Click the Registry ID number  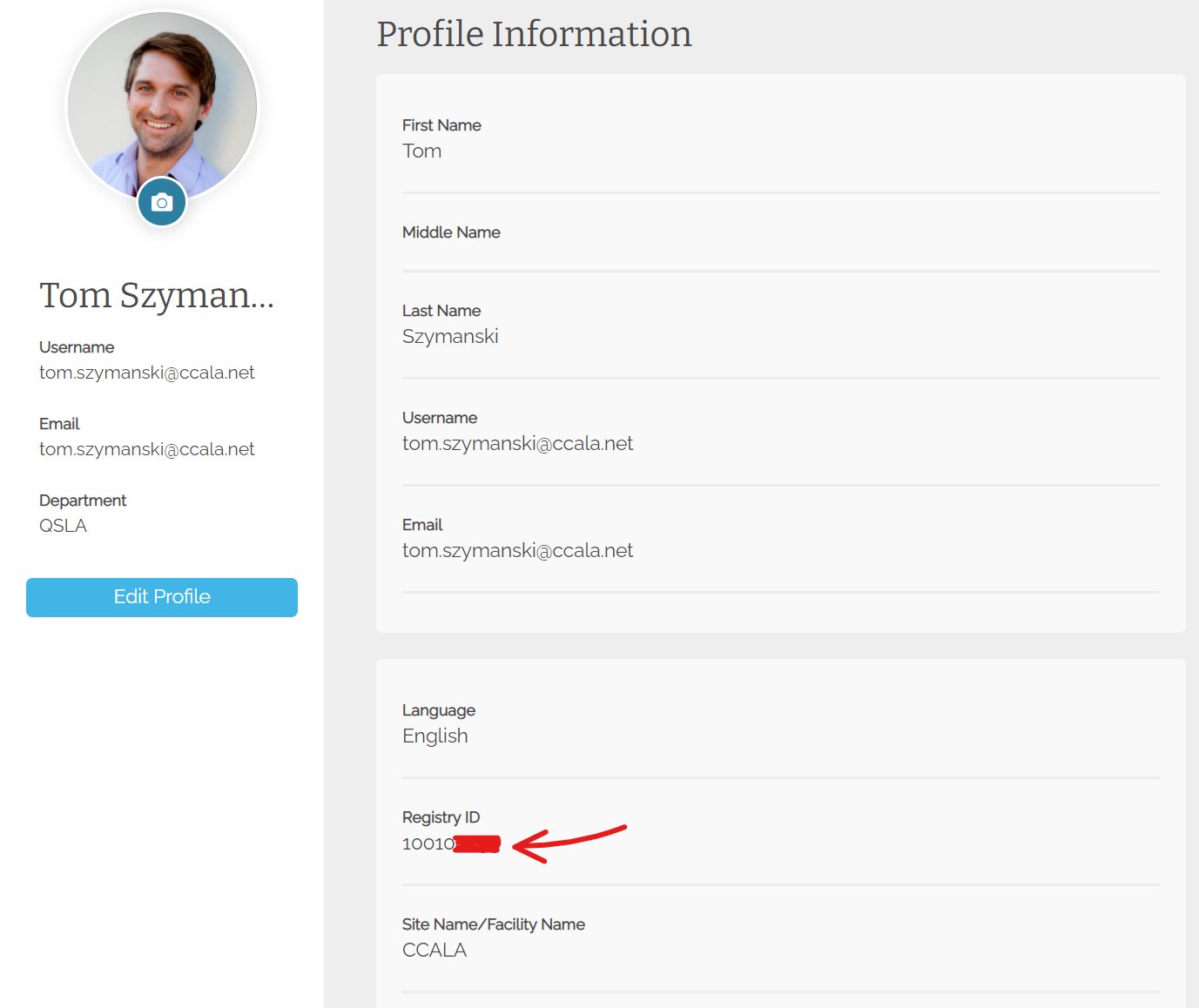pyautogui.click(x=428, y=843)
